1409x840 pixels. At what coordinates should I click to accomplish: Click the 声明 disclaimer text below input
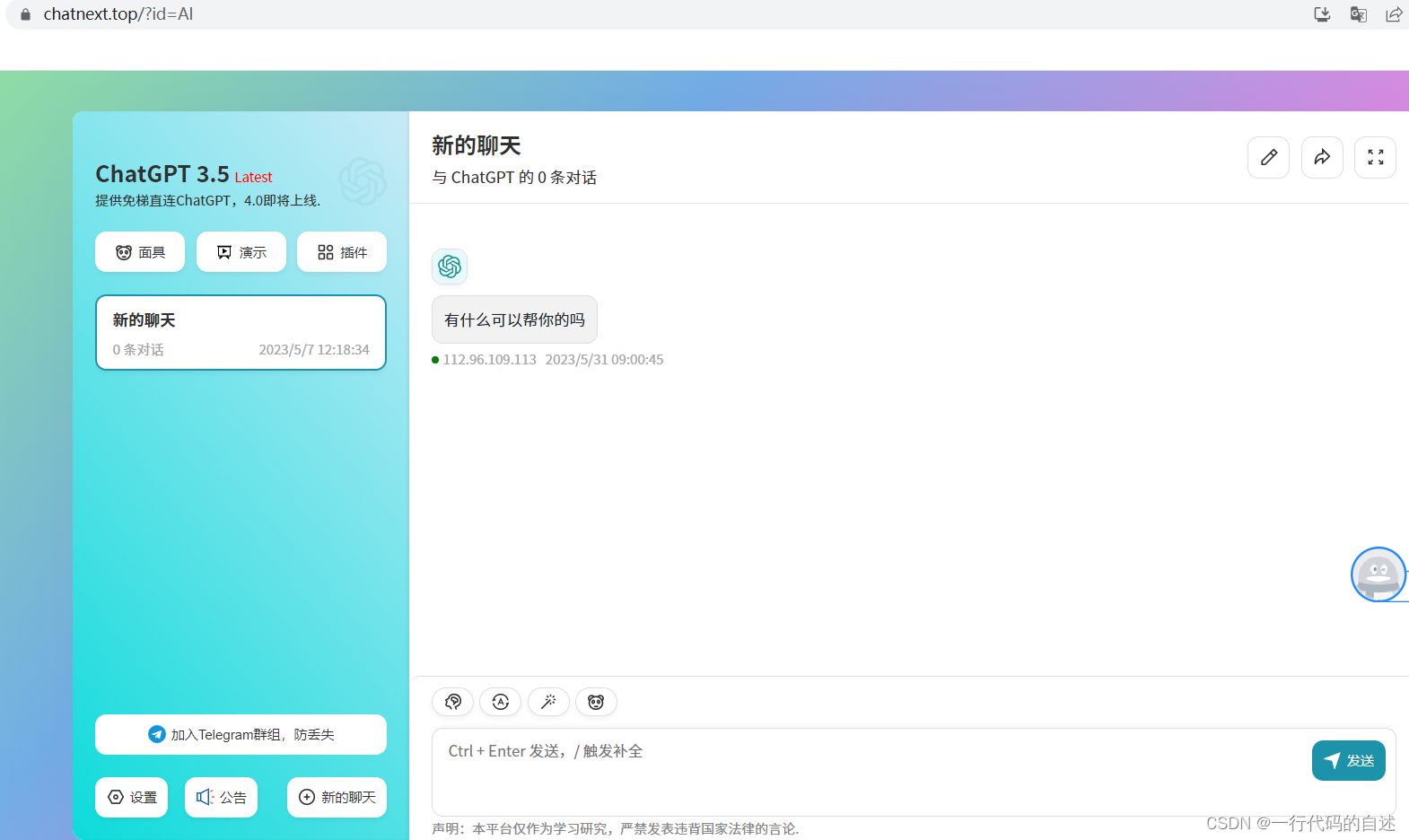click(x=616, y=828)
